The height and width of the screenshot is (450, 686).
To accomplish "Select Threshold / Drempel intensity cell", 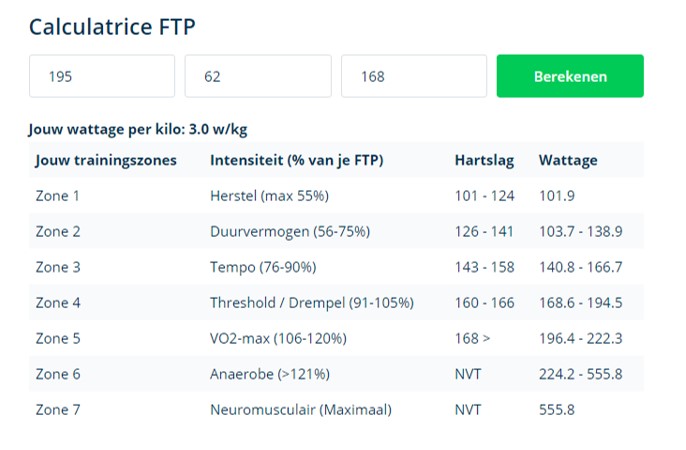I will coord(311,303).
